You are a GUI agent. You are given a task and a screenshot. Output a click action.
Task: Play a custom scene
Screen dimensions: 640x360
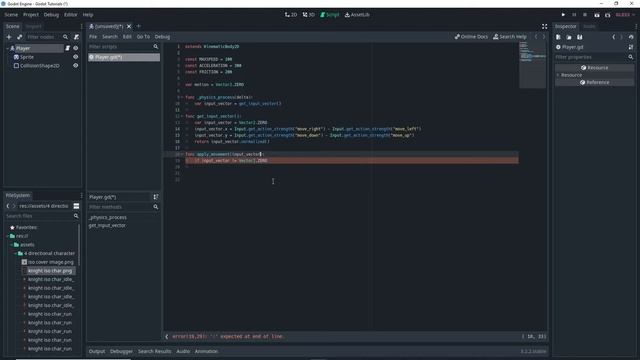pos(607,15)
